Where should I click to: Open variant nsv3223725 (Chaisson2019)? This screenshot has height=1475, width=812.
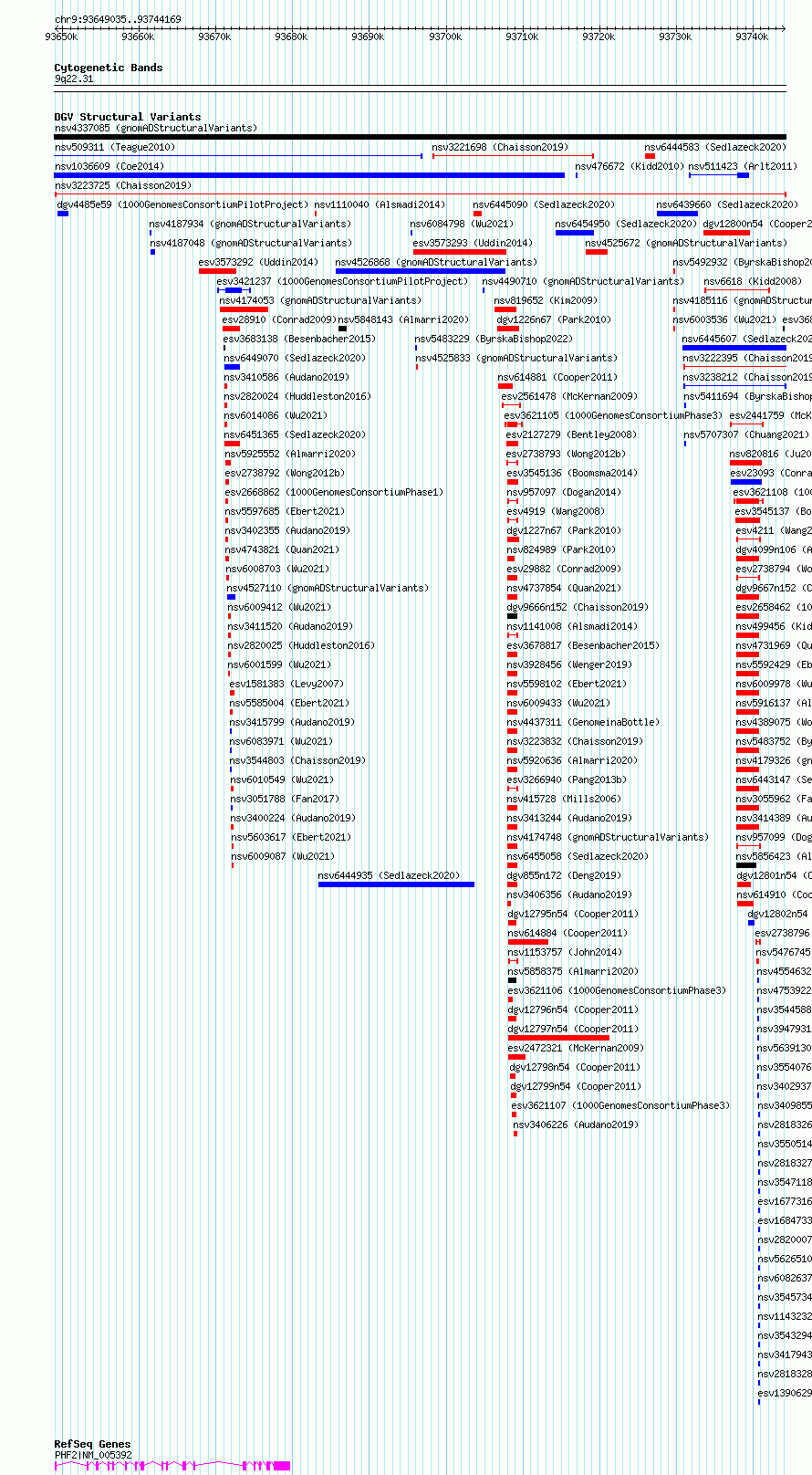[123, 185]
